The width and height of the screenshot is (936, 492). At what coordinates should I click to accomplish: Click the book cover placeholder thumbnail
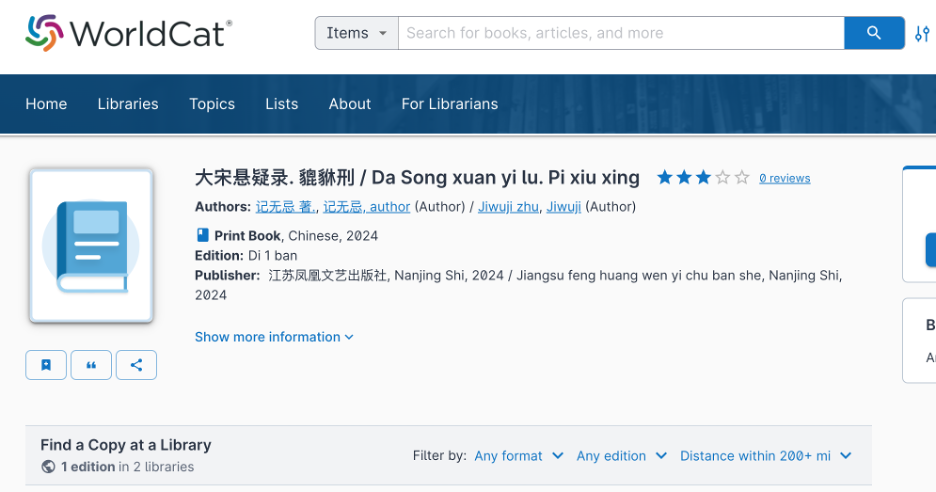tap(91, 245)
